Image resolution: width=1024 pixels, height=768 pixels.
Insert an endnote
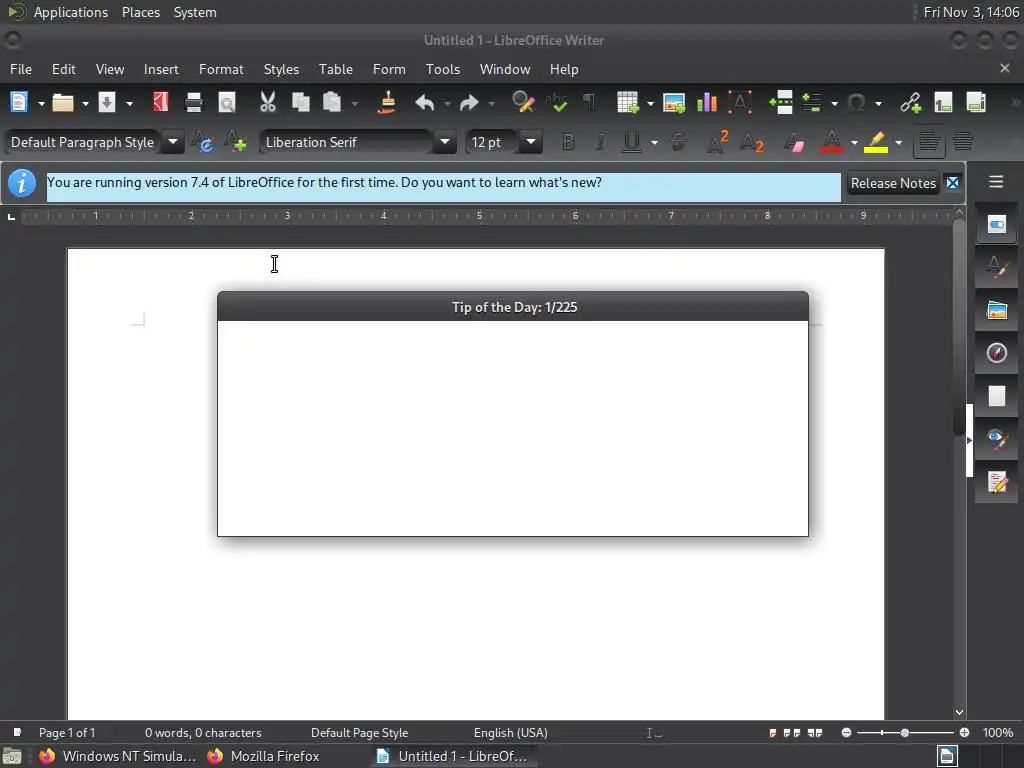tap(976, 103)
